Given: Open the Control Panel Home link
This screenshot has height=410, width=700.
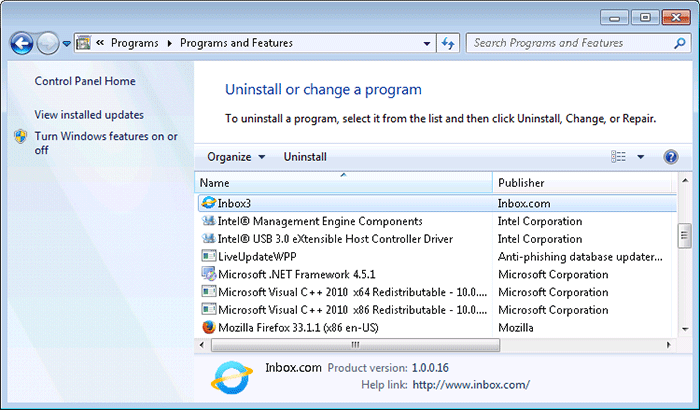Looking at the screenshot, I should [x=85, y=81].
